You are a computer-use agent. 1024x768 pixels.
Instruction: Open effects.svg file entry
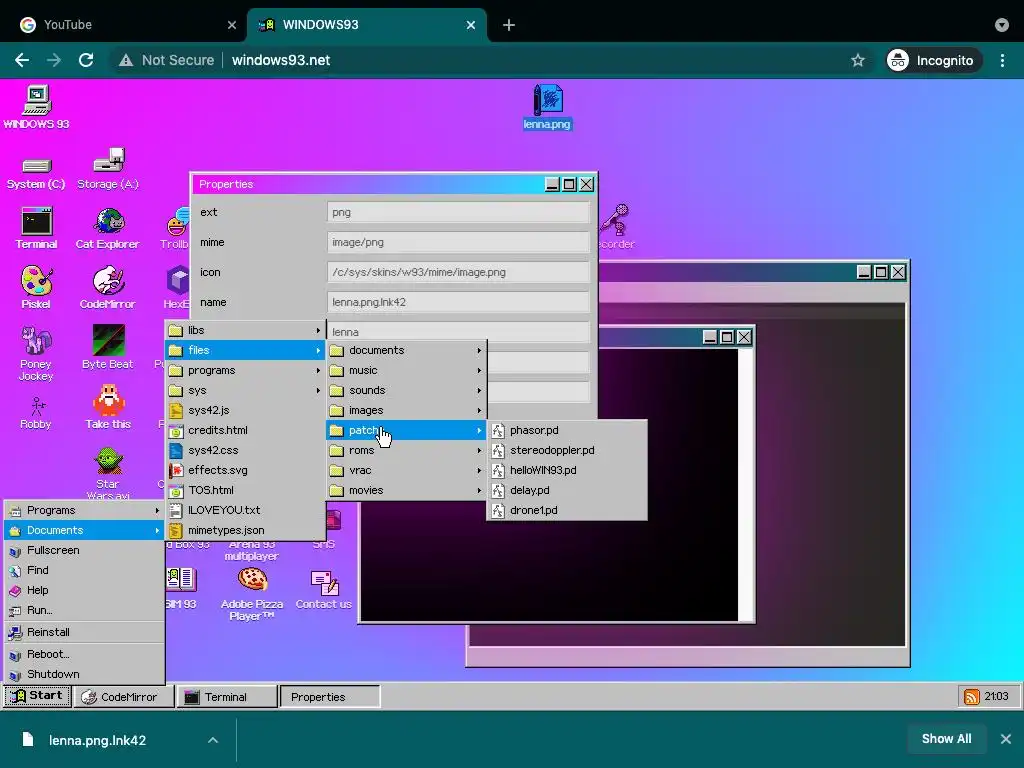coord(246,470)
